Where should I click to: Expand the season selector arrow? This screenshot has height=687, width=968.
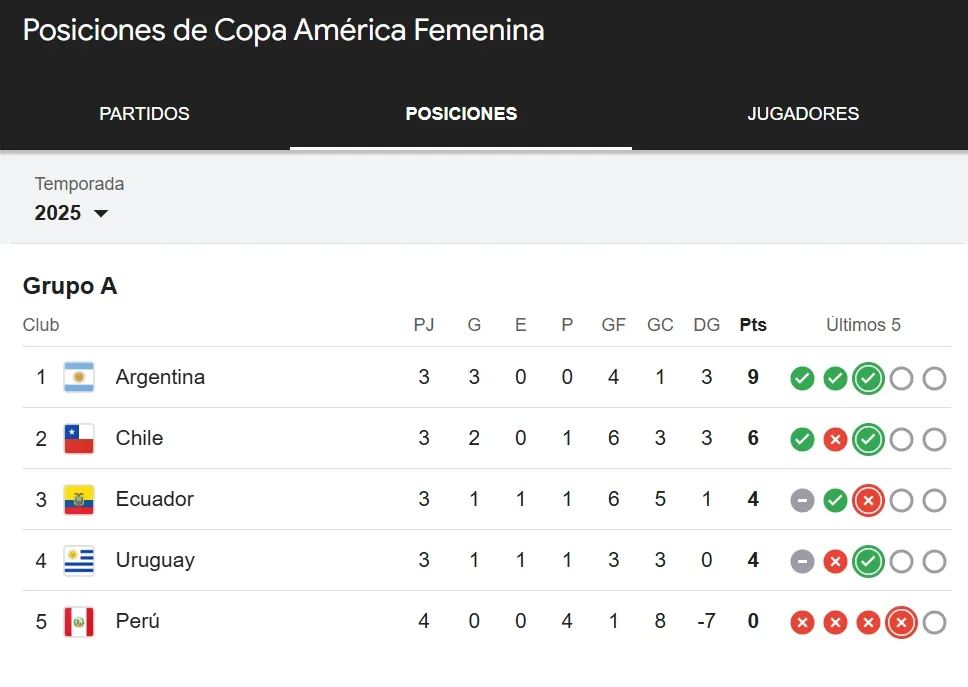point(101,214)
